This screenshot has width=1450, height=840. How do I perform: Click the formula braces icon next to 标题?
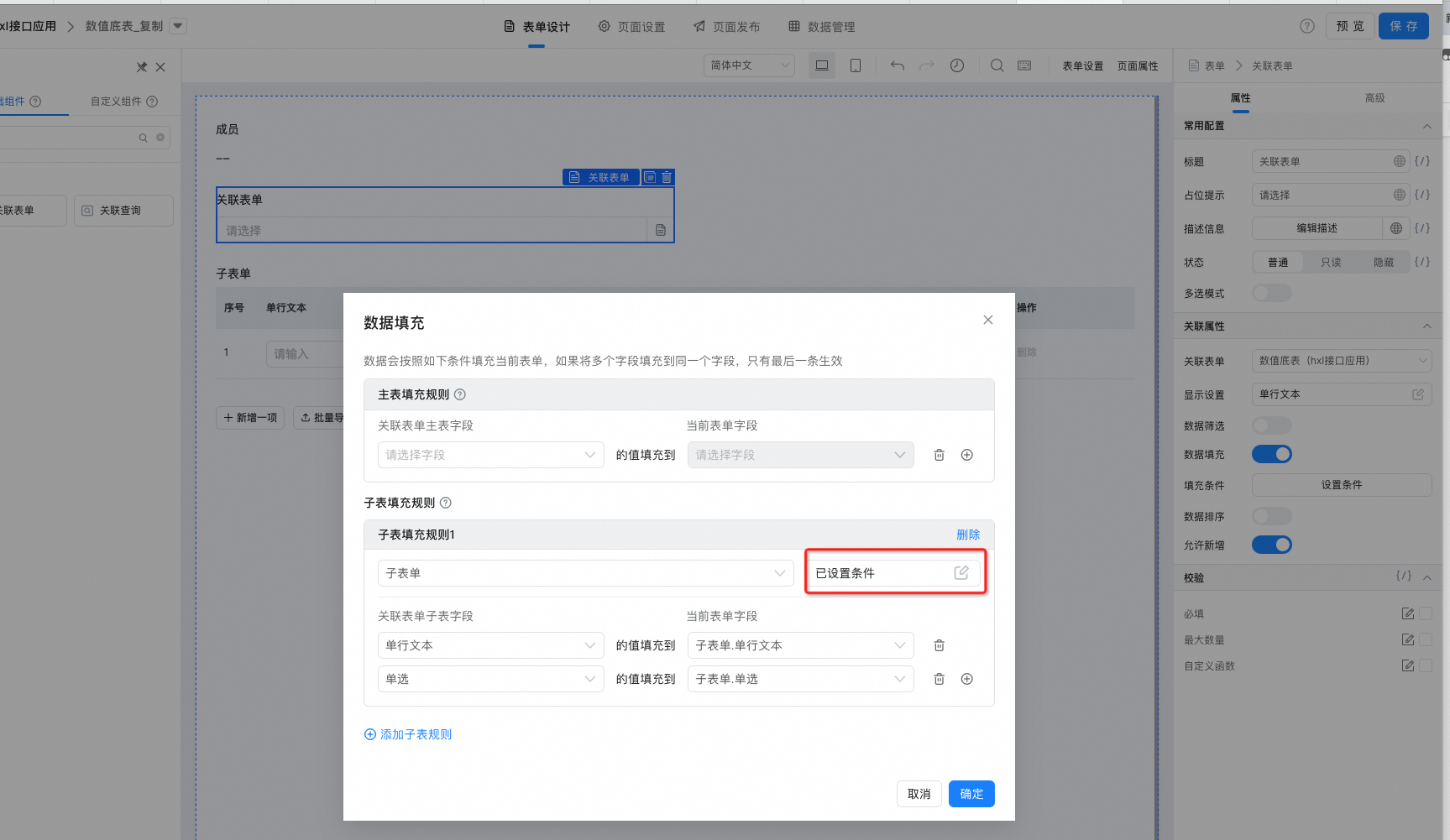pyautogui.click(x=1422, y=161)
